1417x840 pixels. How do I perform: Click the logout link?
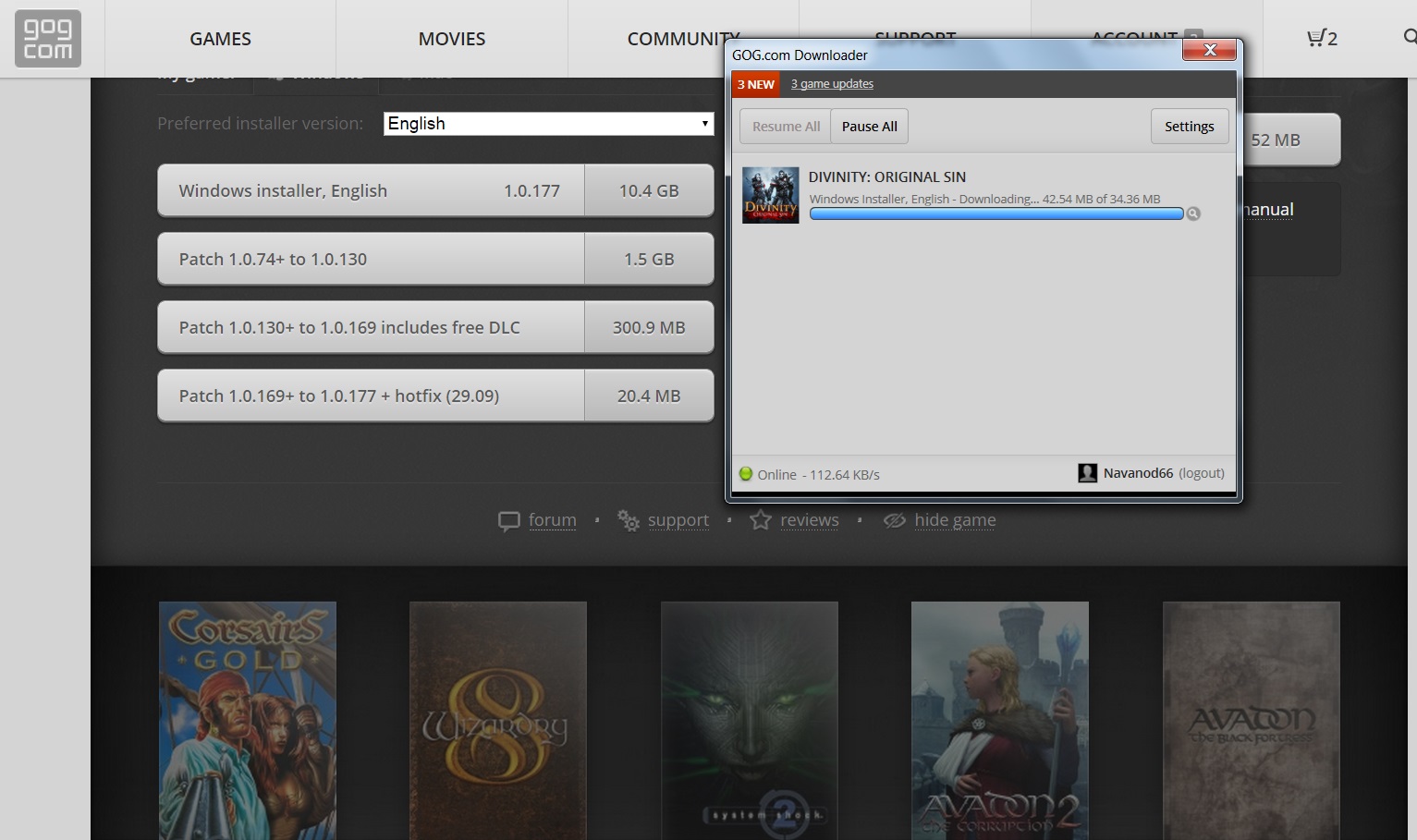1202,473
